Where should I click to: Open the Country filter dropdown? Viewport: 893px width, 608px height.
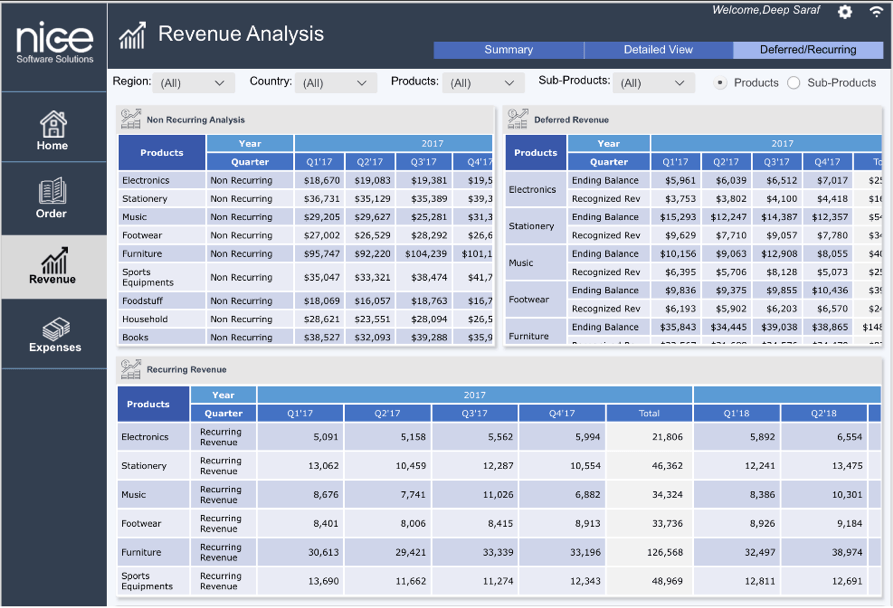336,83
